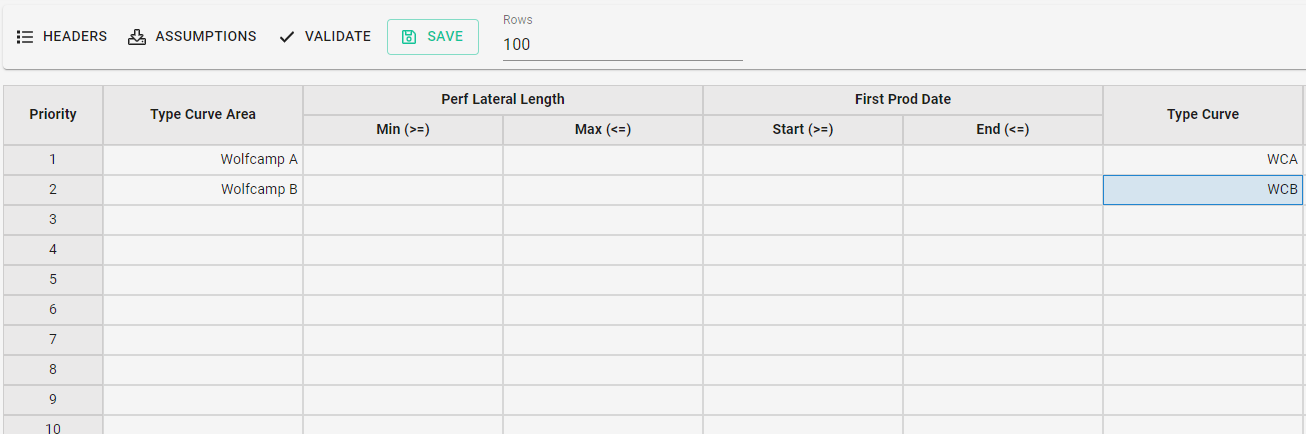Run VALIDATE on the table
1306x434 pixels.
click(x=325, y=36)
